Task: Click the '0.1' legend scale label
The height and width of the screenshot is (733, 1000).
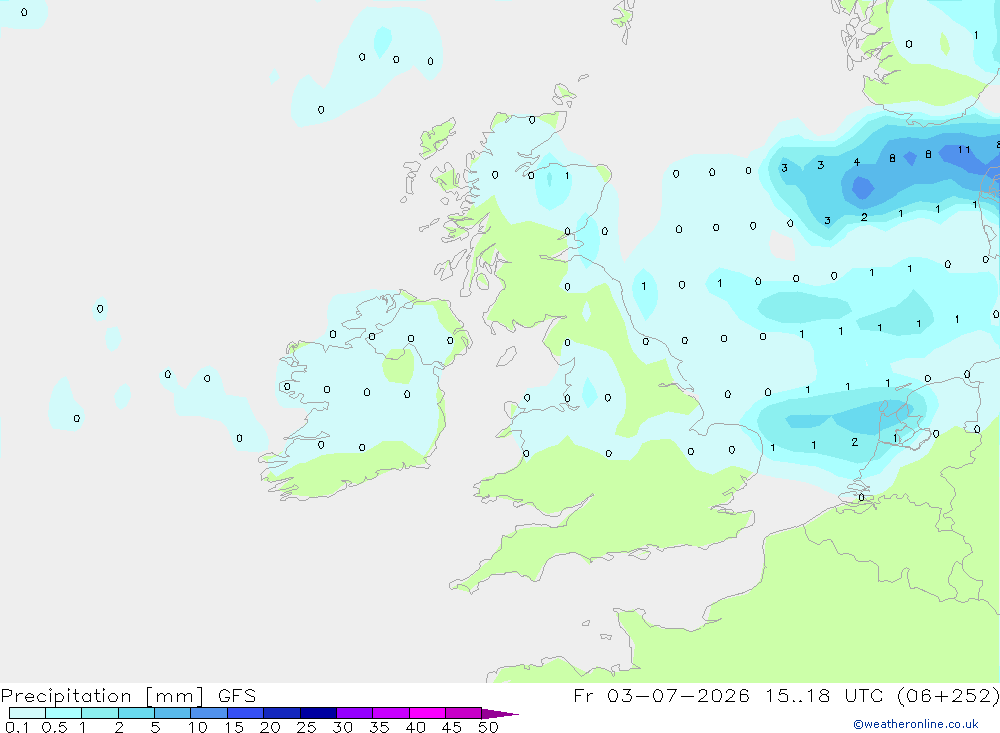Action: (x=17, y=727)
